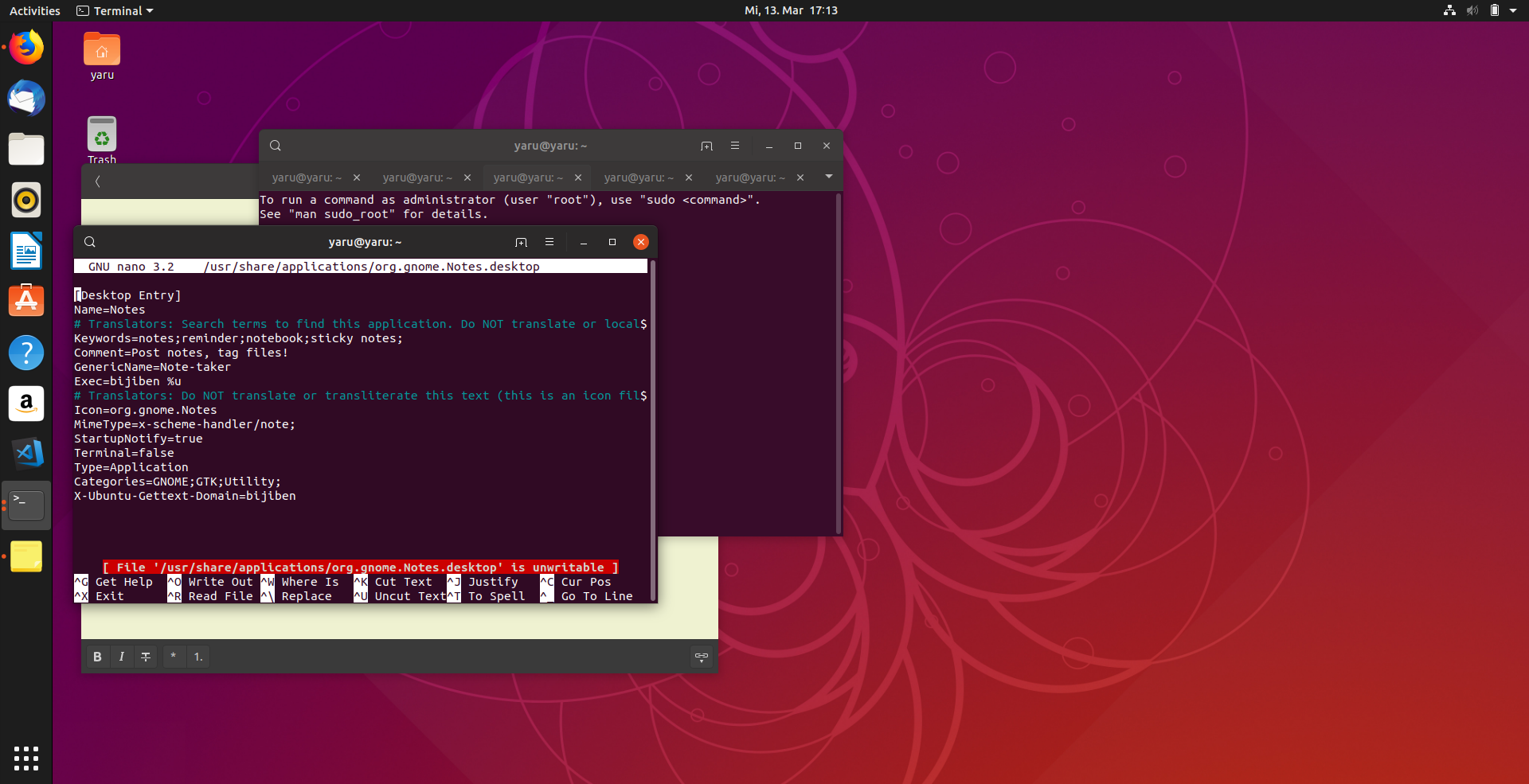
Task: Switch to the second yaru@yaru terminal tab
Action: click(417, 177)
